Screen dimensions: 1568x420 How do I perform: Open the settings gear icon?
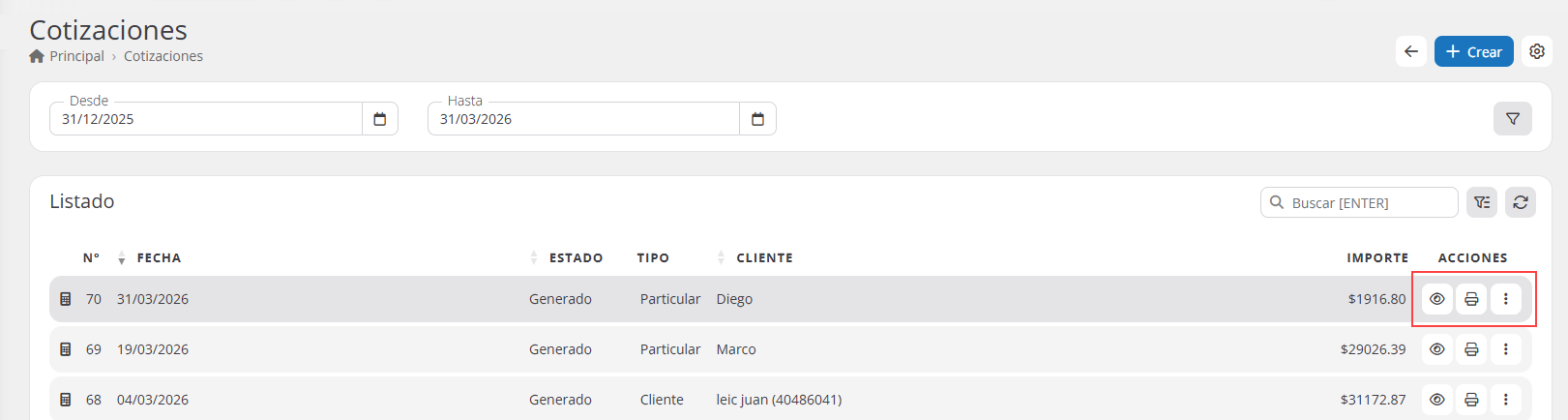1537,51
